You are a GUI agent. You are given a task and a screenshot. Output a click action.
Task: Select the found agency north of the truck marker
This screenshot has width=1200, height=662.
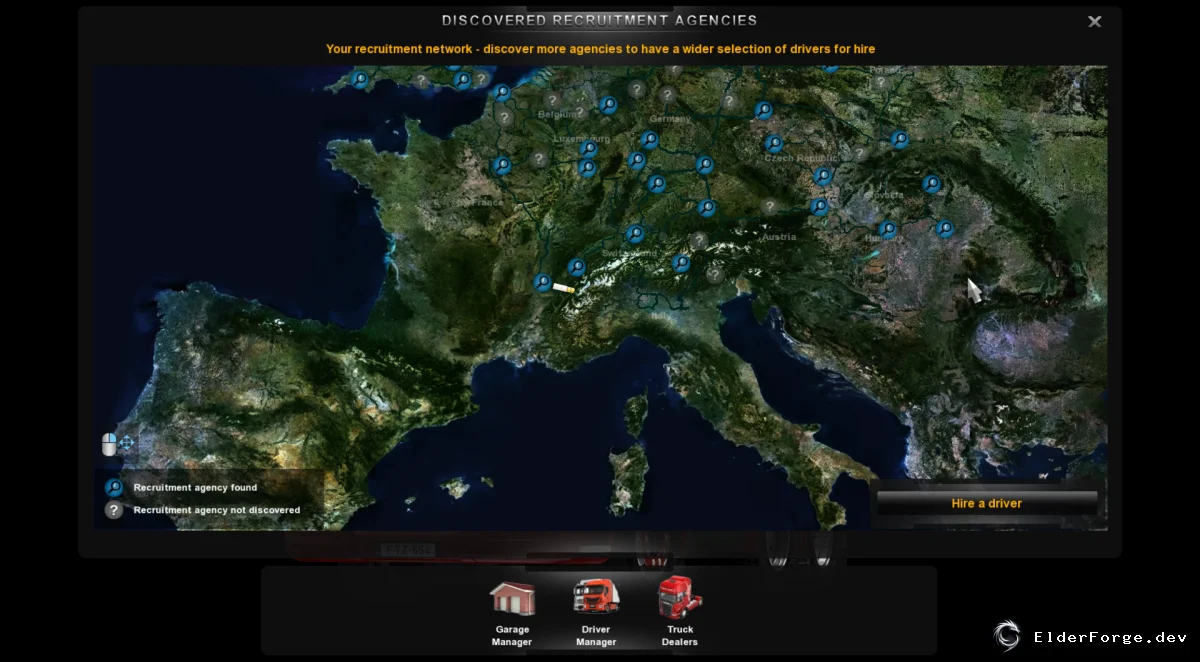[x=576, y=267]
